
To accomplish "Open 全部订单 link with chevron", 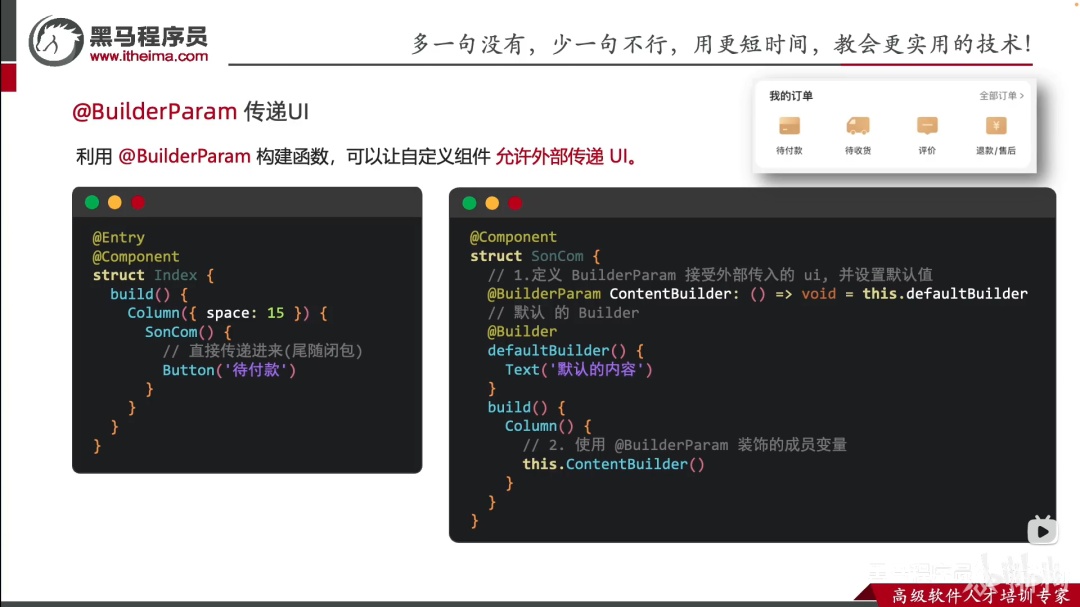I will pyautogui.click(x=1001, y=96).
